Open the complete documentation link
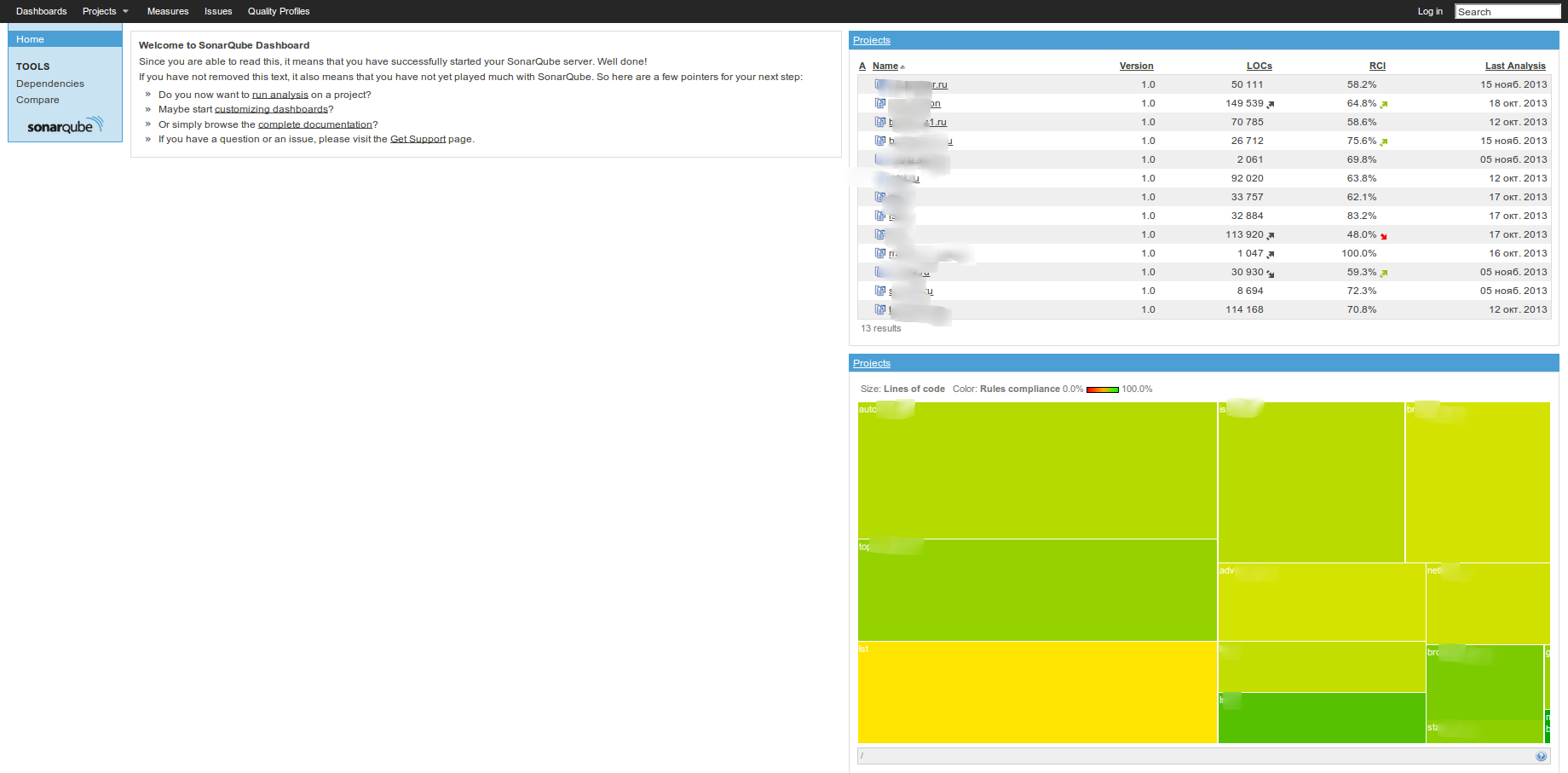This screenshot has height=773, width=1568. [x=315, y=124]
